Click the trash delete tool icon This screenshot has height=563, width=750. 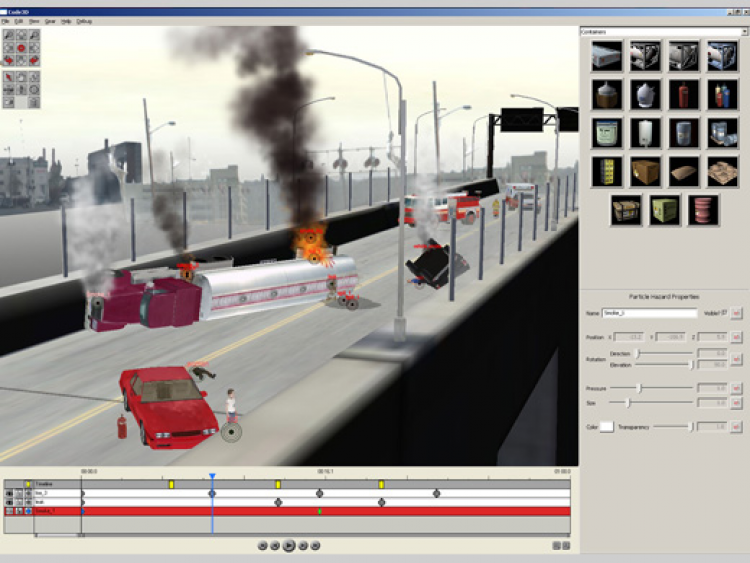pos(34,102)
